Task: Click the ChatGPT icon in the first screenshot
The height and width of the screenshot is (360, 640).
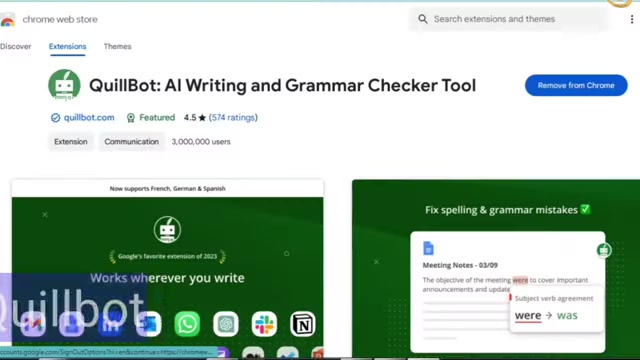Action: [226, 324]
